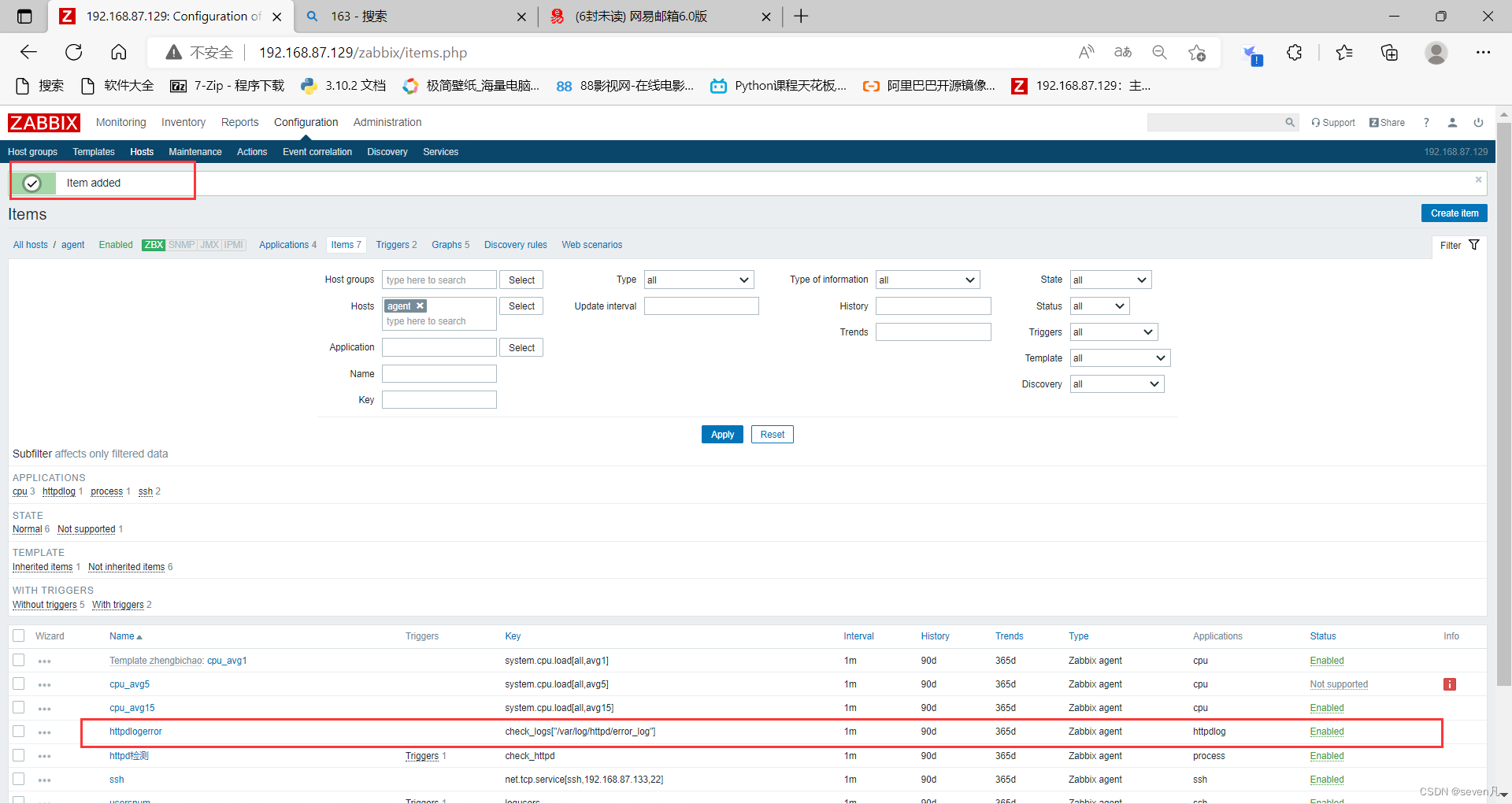Open a new browser tab with plus icon
Viewport: 1512px width, 804px height.
click(x=801, y=16)
